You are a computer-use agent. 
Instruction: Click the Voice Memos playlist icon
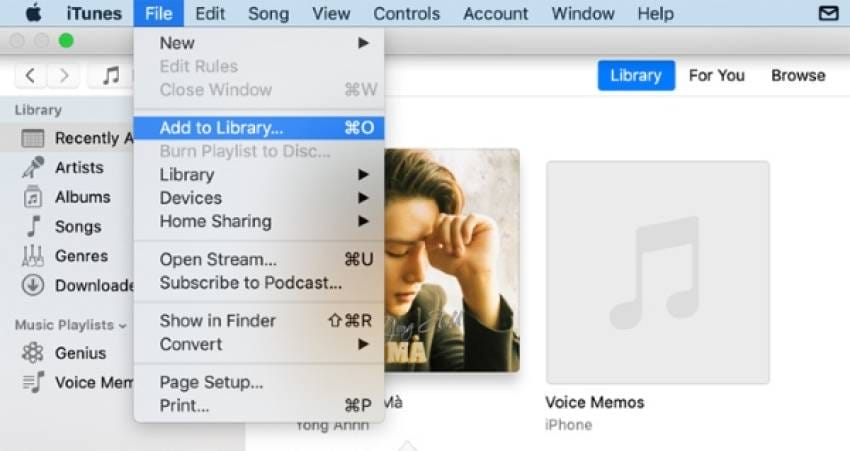(x=34, y=382)
